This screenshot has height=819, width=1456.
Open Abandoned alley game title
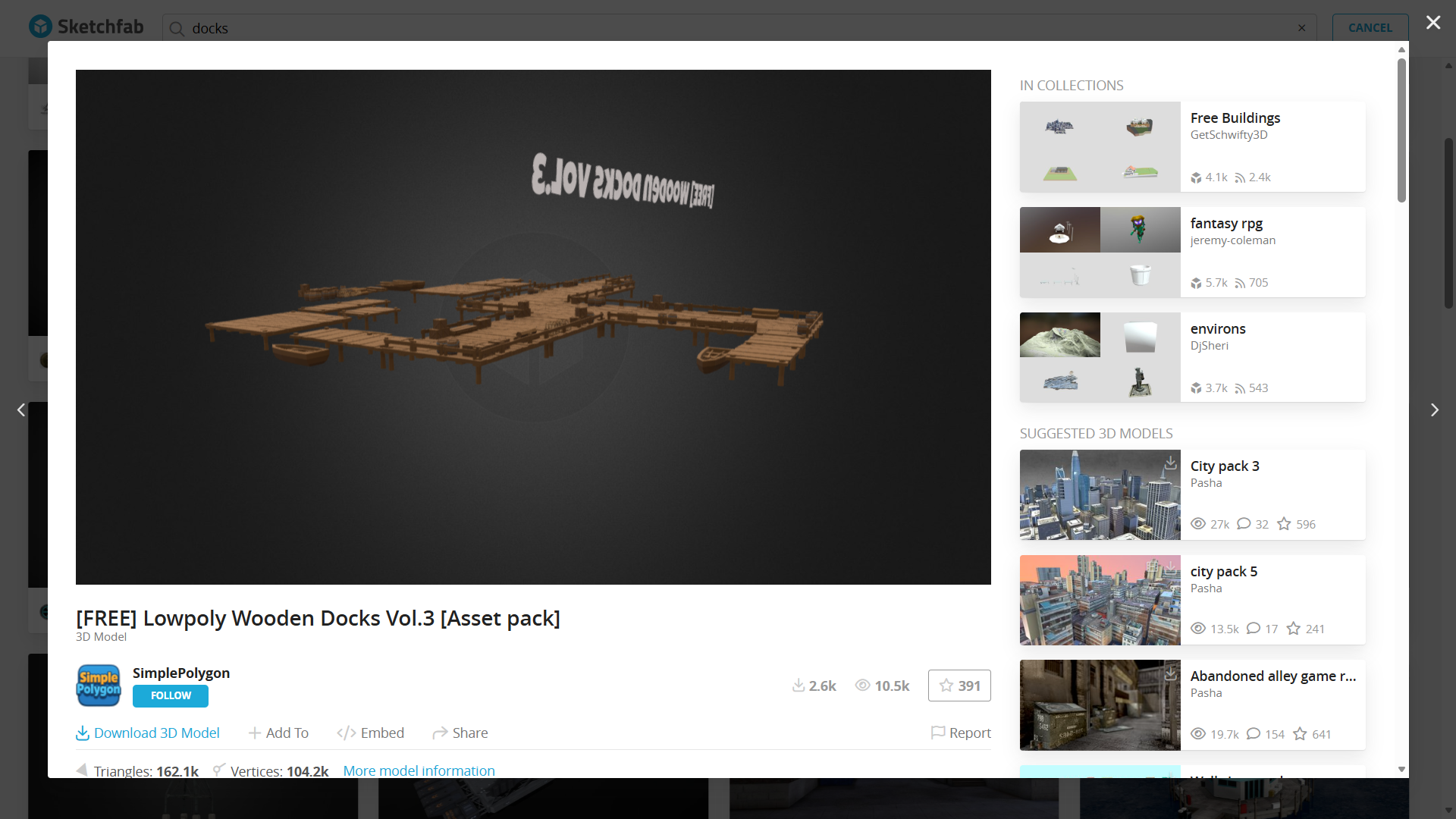[x=1272, y=676]
